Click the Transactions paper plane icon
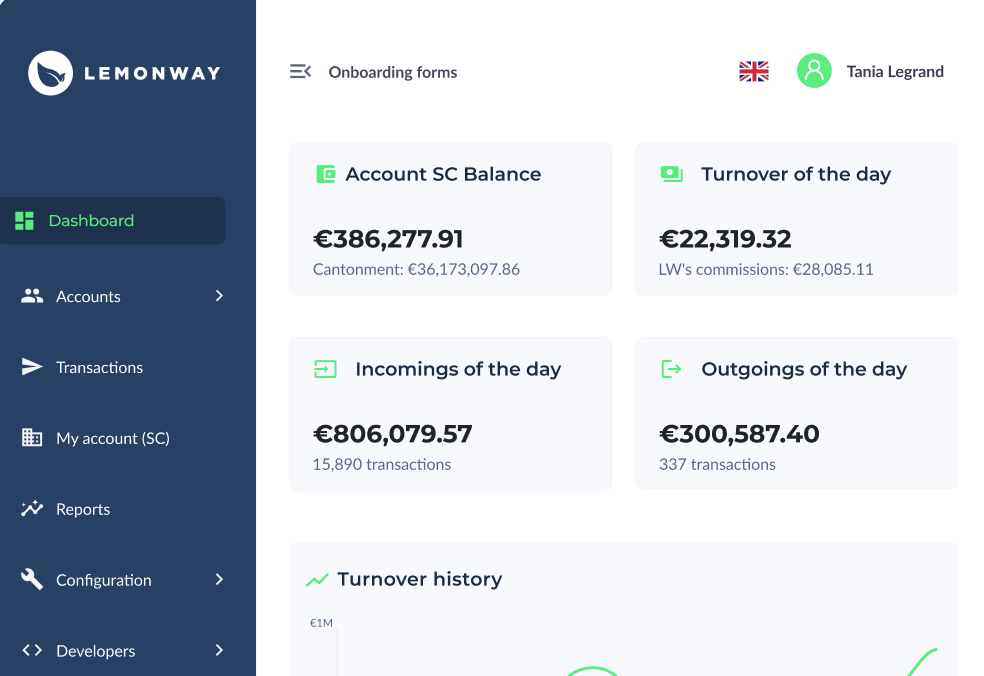984x676 pixels. pos(31,367)
